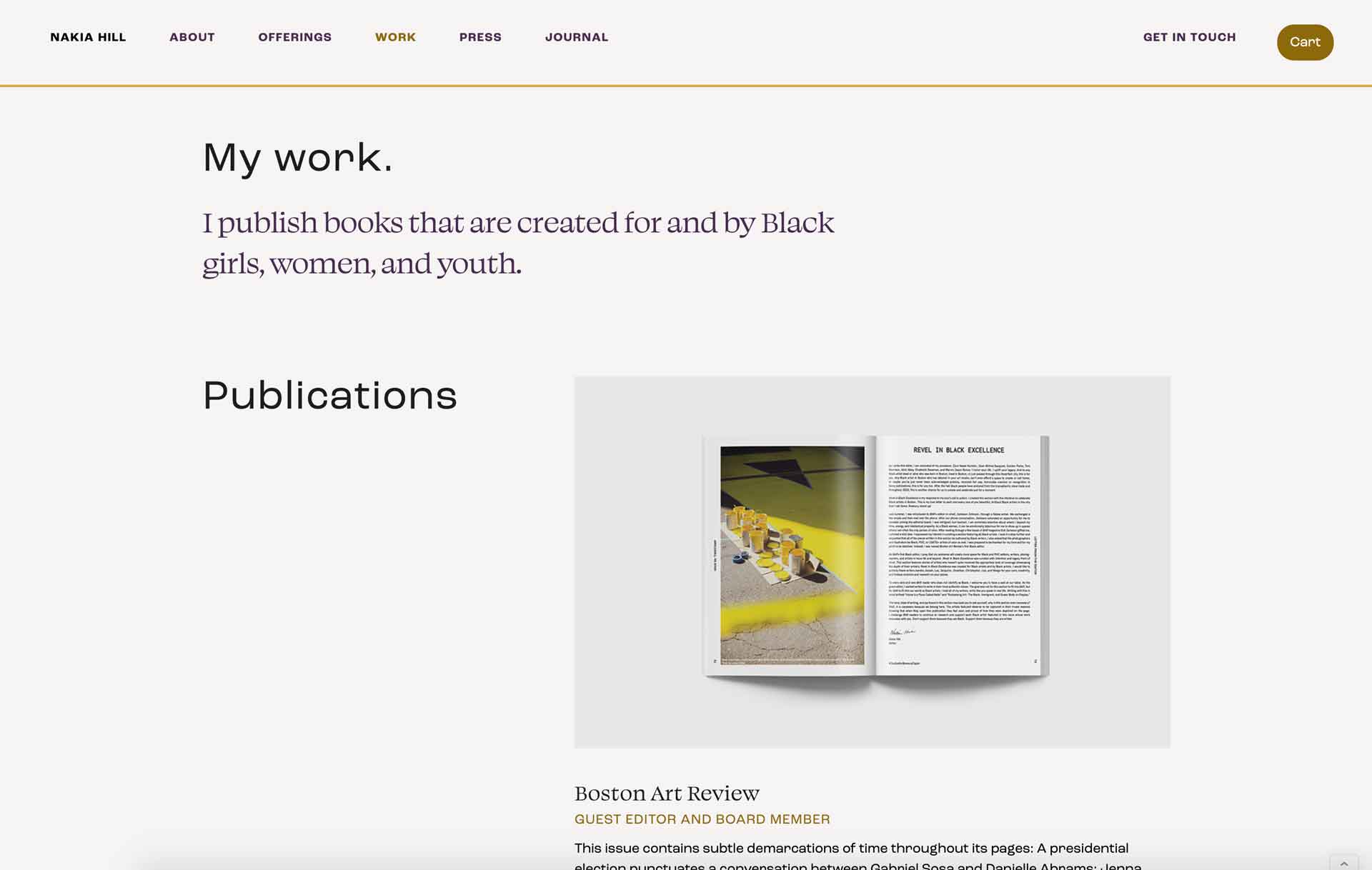Click the 'I publish books' tagline text

pyautogui.click(x=517, y=243)
